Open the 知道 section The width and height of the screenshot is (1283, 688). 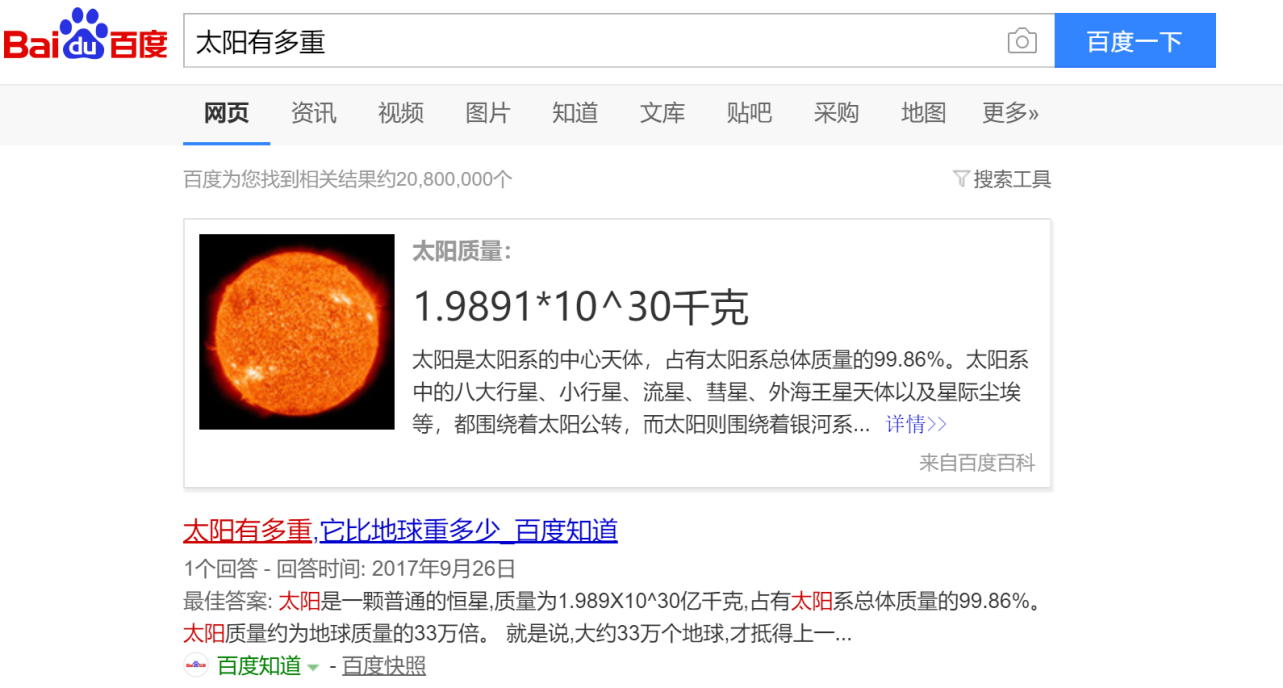(574, 113)
